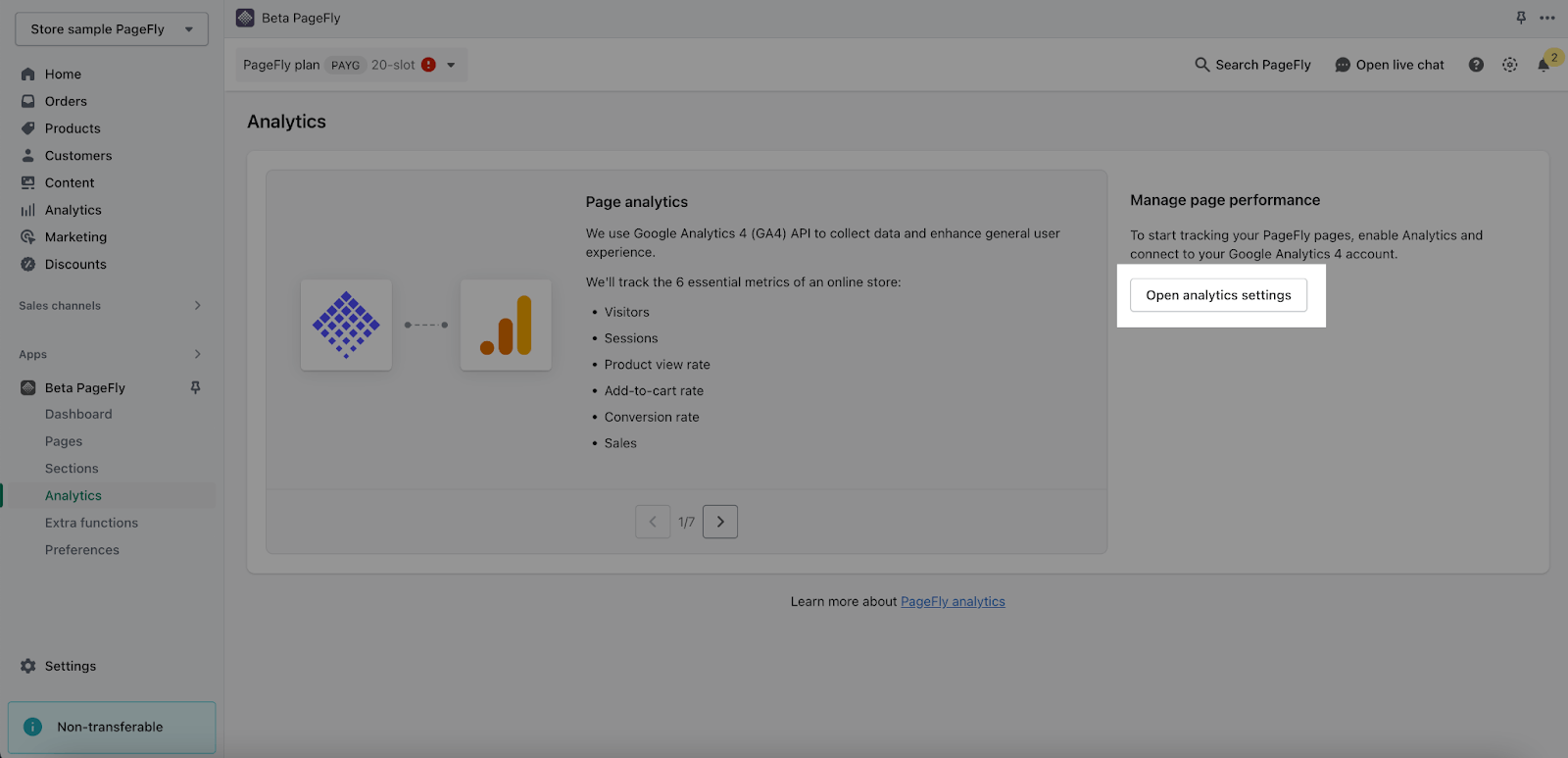1568x758 pixels.
Task: Click the Search PageFly magnifier icon
Action: pyautogui.click(x=1201, y=65)
